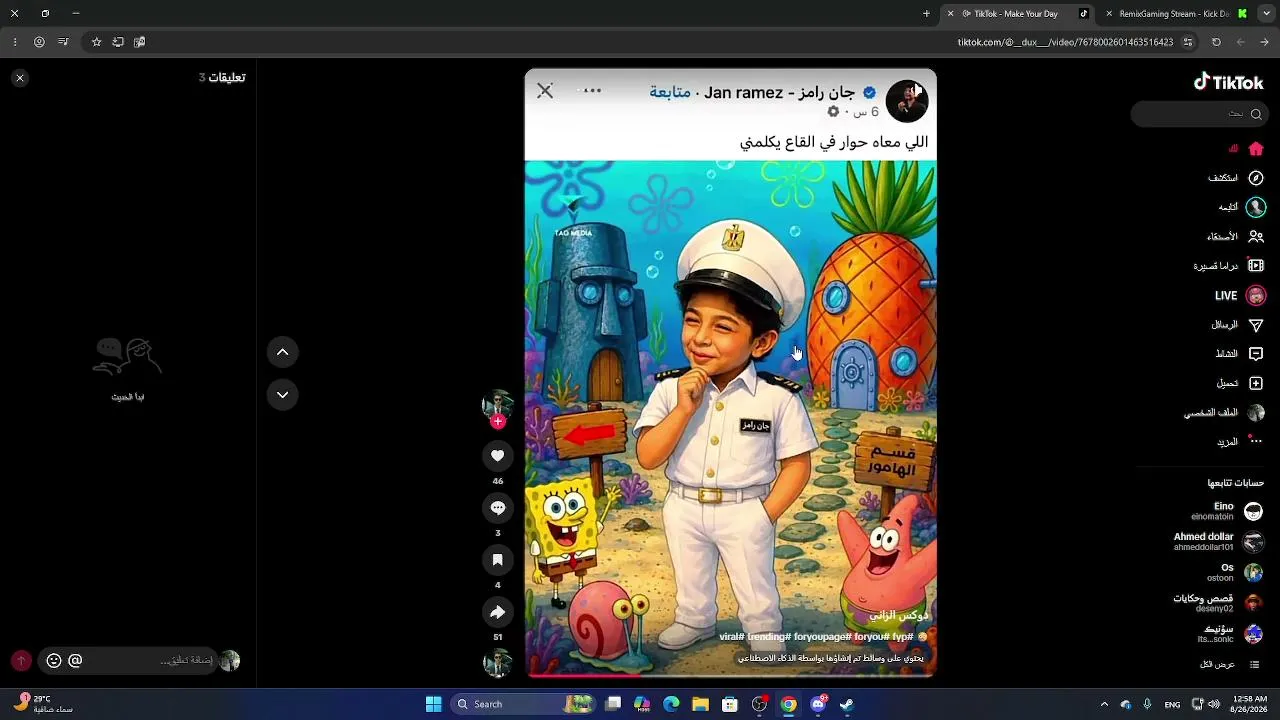Open the Discord icon on the taskbar
This screenshot has width=1280, height=720.
pos(818,704)
